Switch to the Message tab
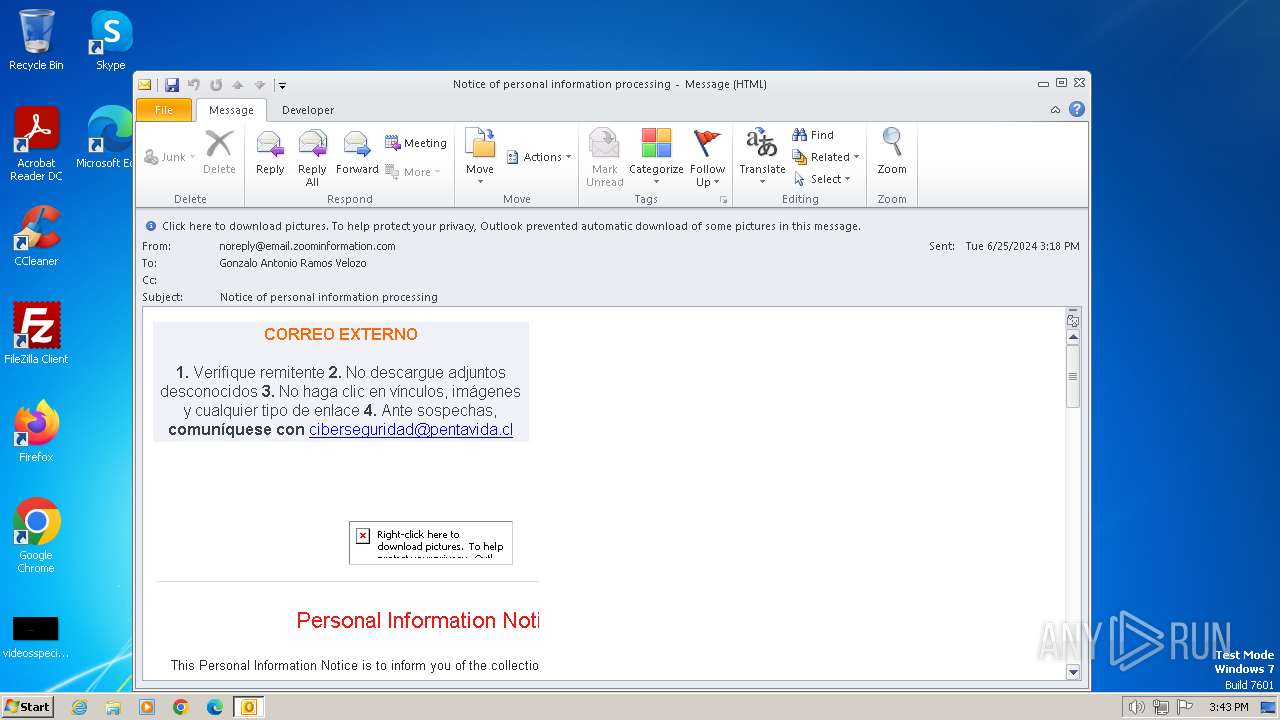 (x=231, y=110)
